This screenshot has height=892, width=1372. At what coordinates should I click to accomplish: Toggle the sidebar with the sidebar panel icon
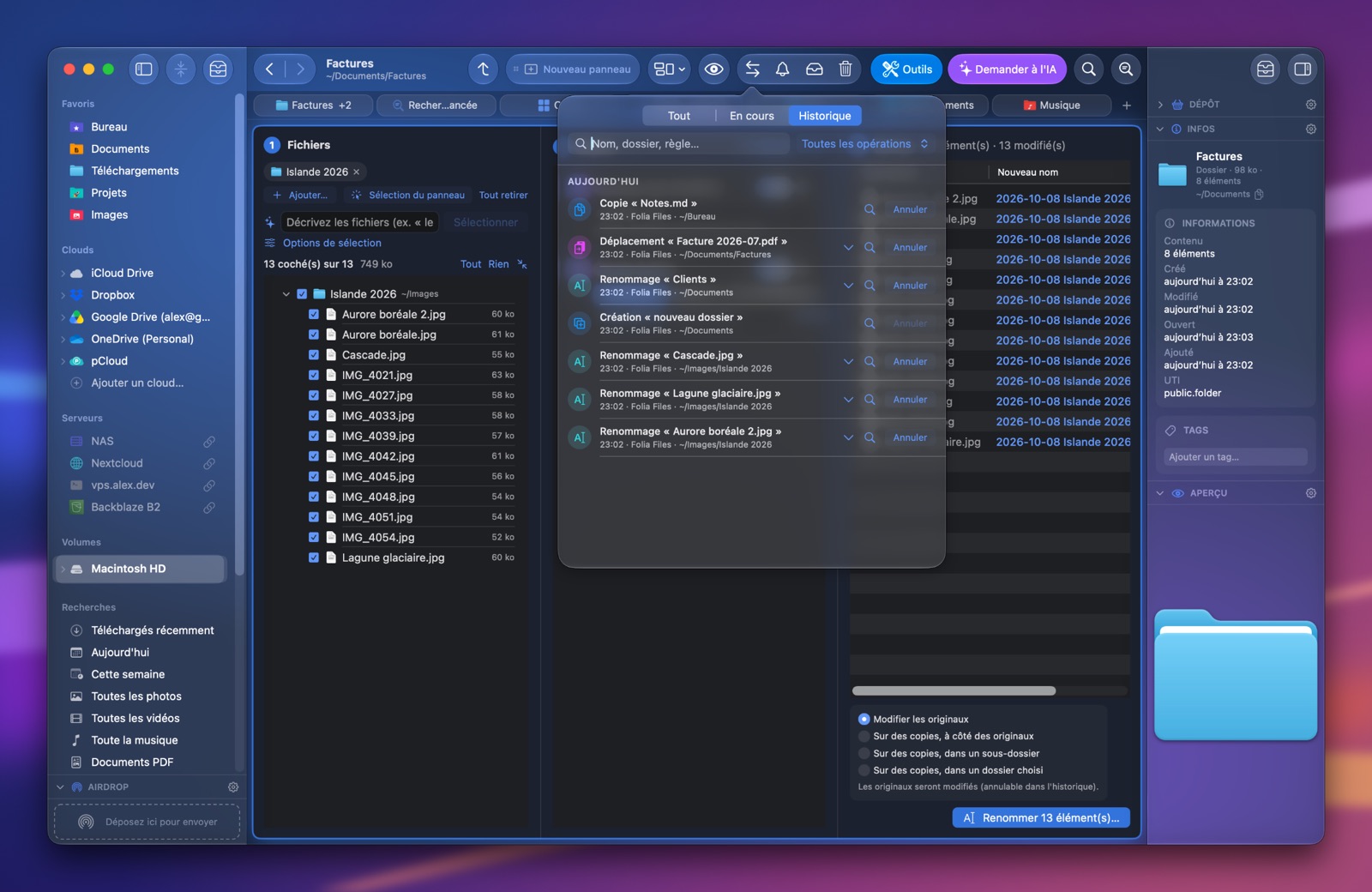(144, 69)
